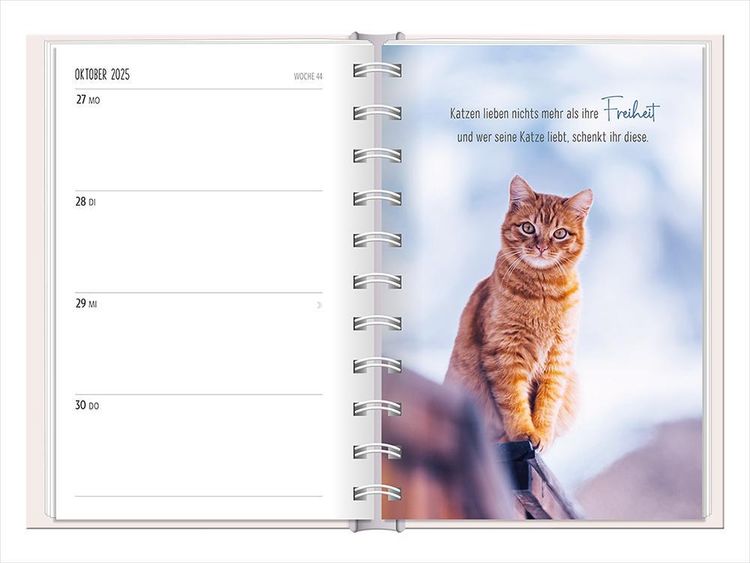Select the OKTOBER 2025 header
Image resolution: width=750 pixels, height=563 pixels.
coord(102,75)
